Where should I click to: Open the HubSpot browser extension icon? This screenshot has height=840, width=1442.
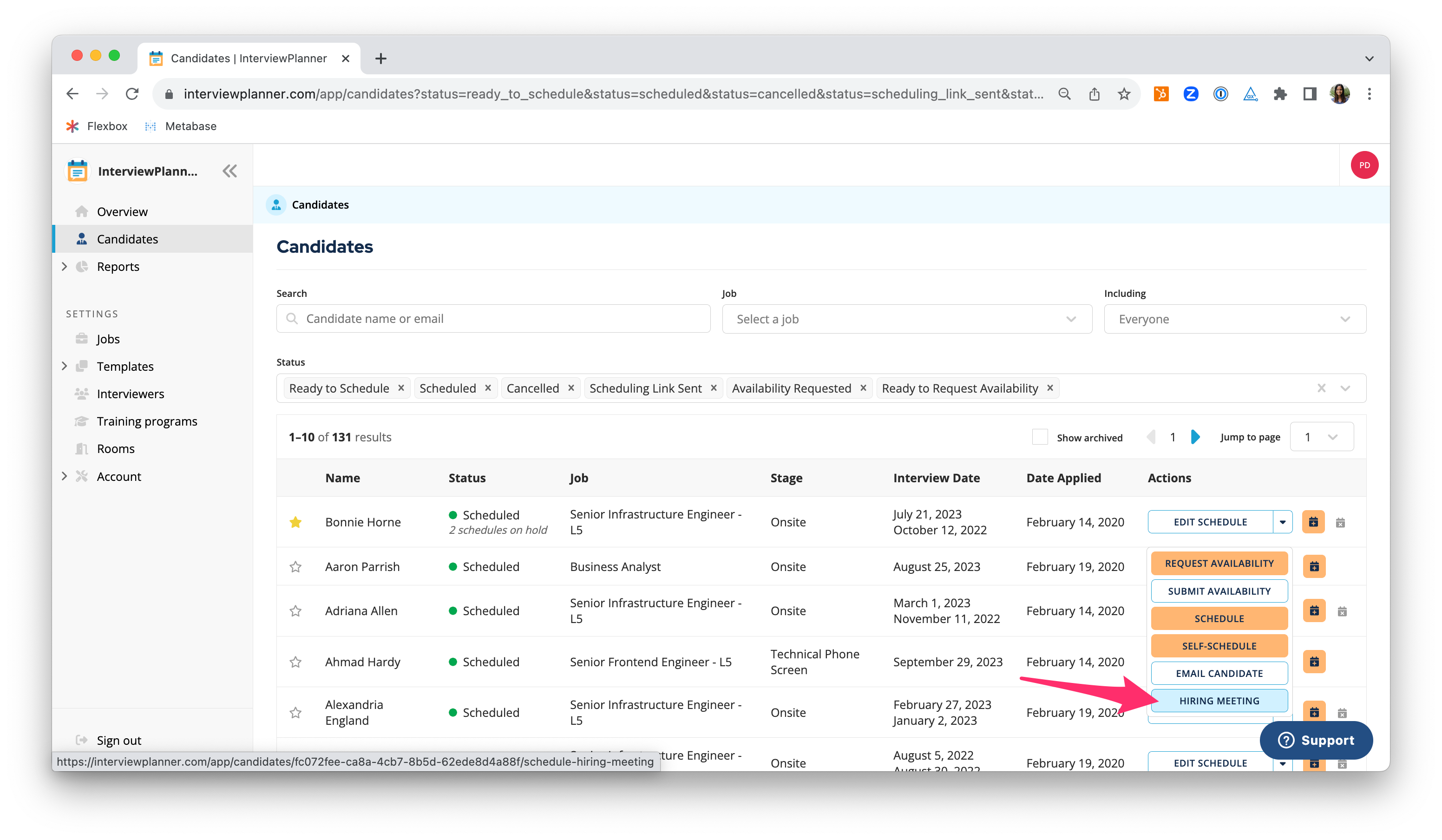[1161, 94]
